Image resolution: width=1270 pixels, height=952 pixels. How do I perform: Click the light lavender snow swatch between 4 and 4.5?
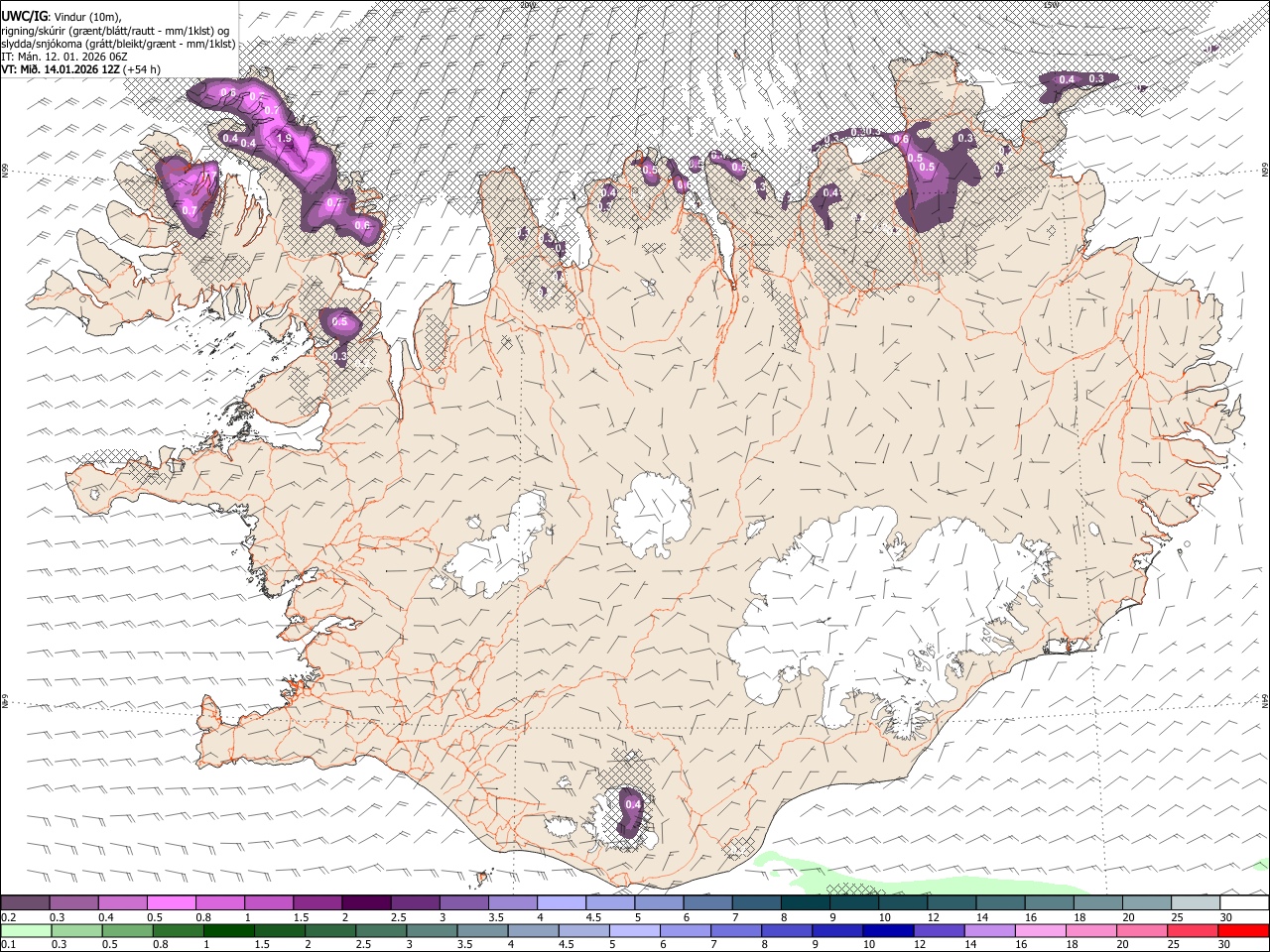560,902
